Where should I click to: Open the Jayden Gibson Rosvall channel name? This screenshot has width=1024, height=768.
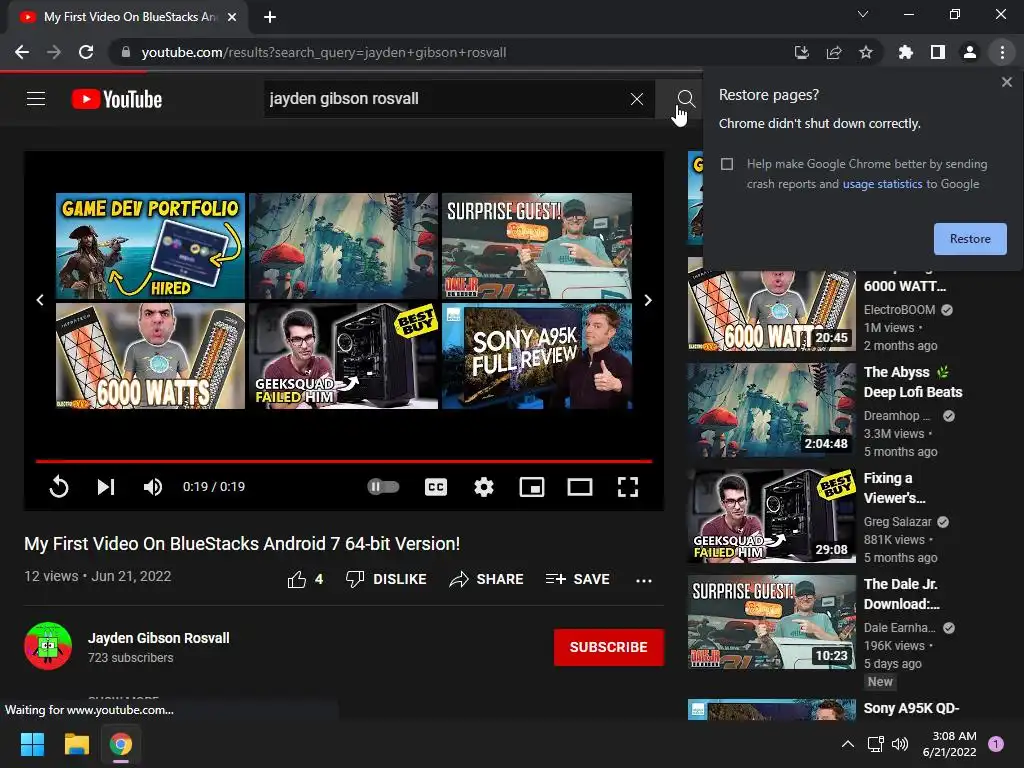(x=159, y=638)
